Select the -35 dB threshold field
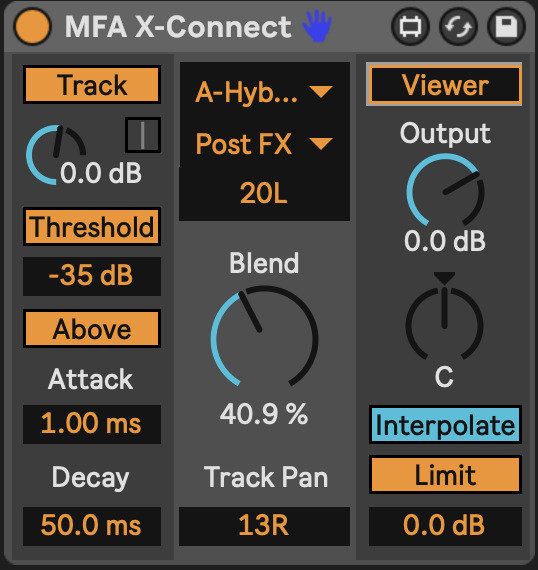Screen dimensions: 538x570 pos(92,276)
